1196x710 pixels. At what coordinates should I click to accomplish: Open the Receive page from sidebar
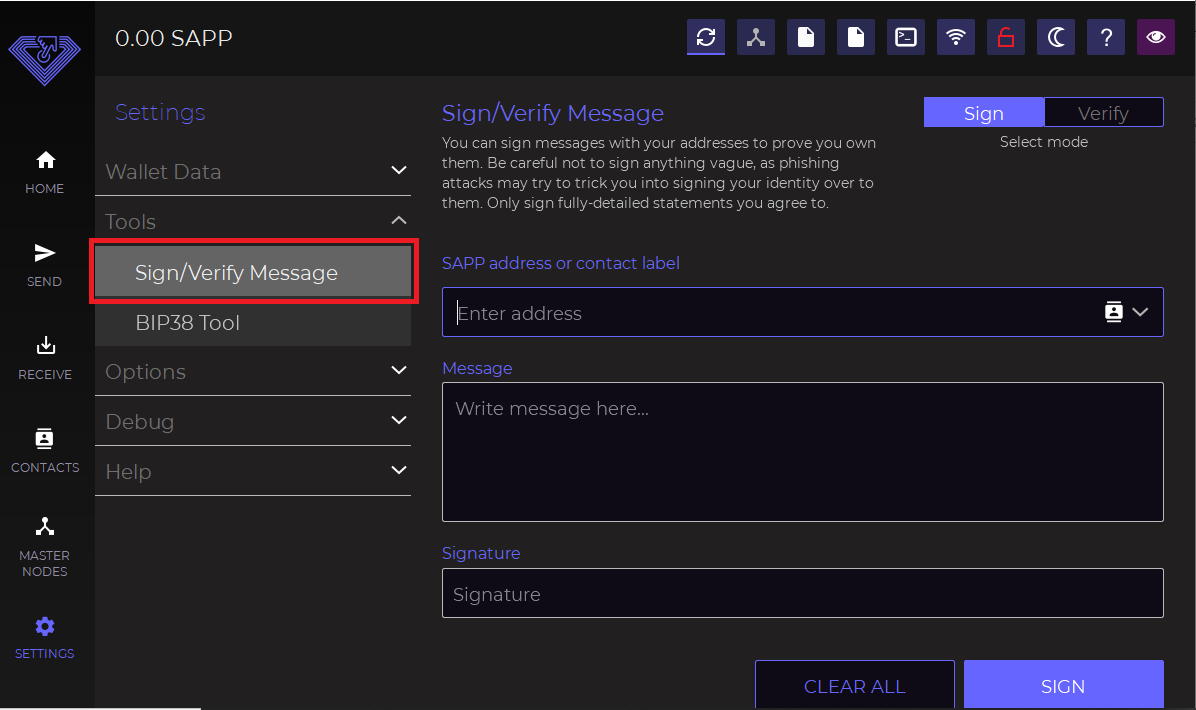(45, 358)
